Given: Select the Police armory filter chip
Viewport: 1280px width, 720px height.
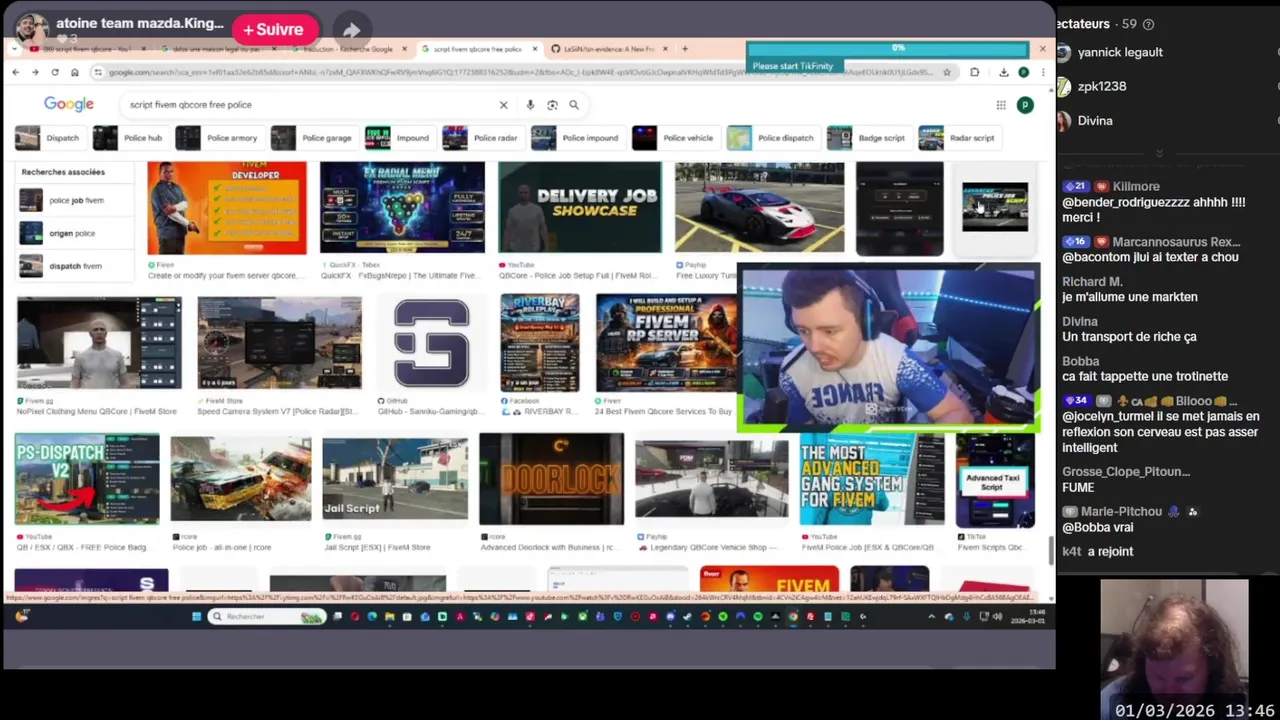Looking at the screenshot, I should coord(217,138).
